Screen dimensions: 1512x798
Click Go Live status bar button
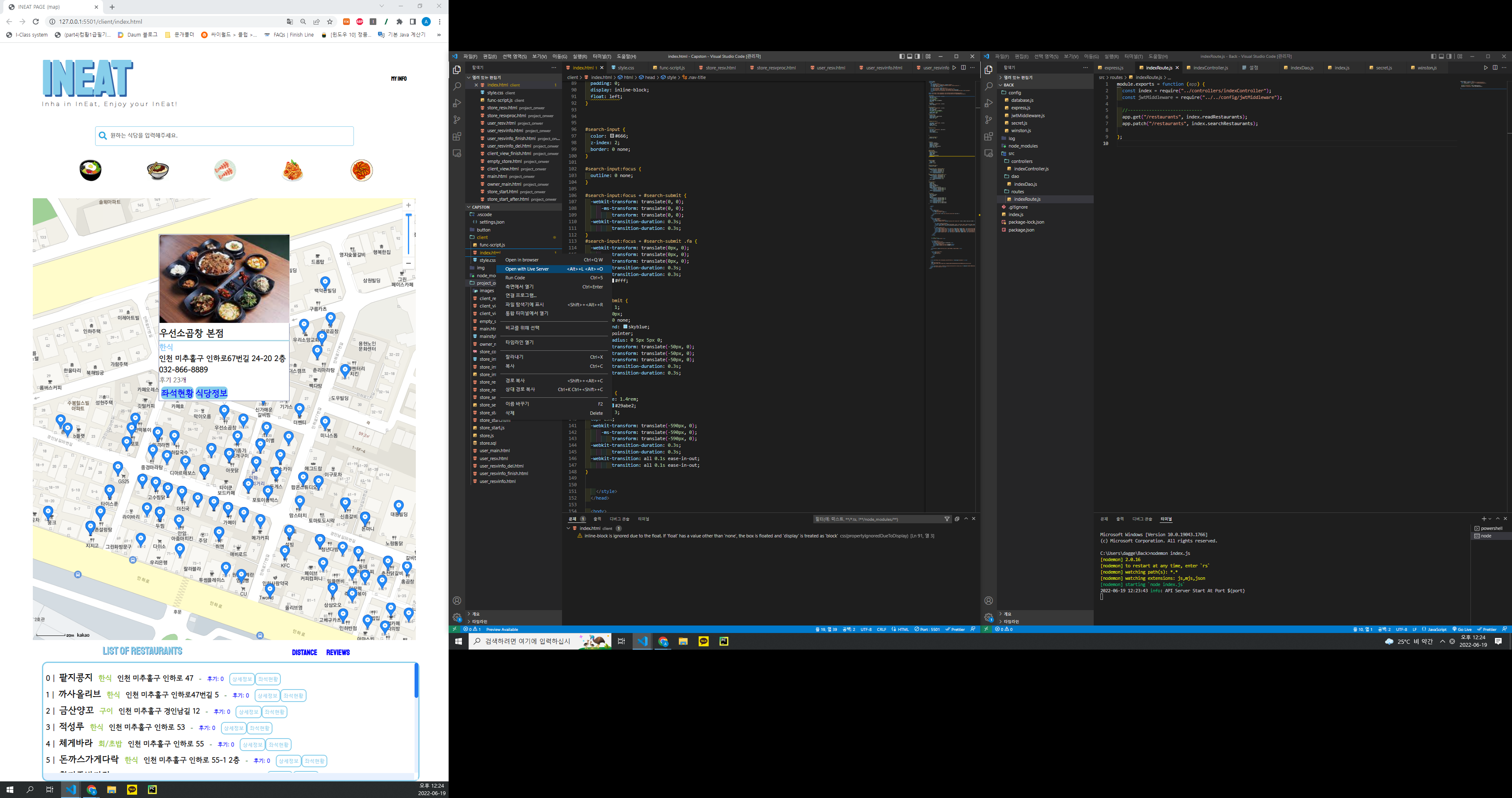click(1461, 630)
